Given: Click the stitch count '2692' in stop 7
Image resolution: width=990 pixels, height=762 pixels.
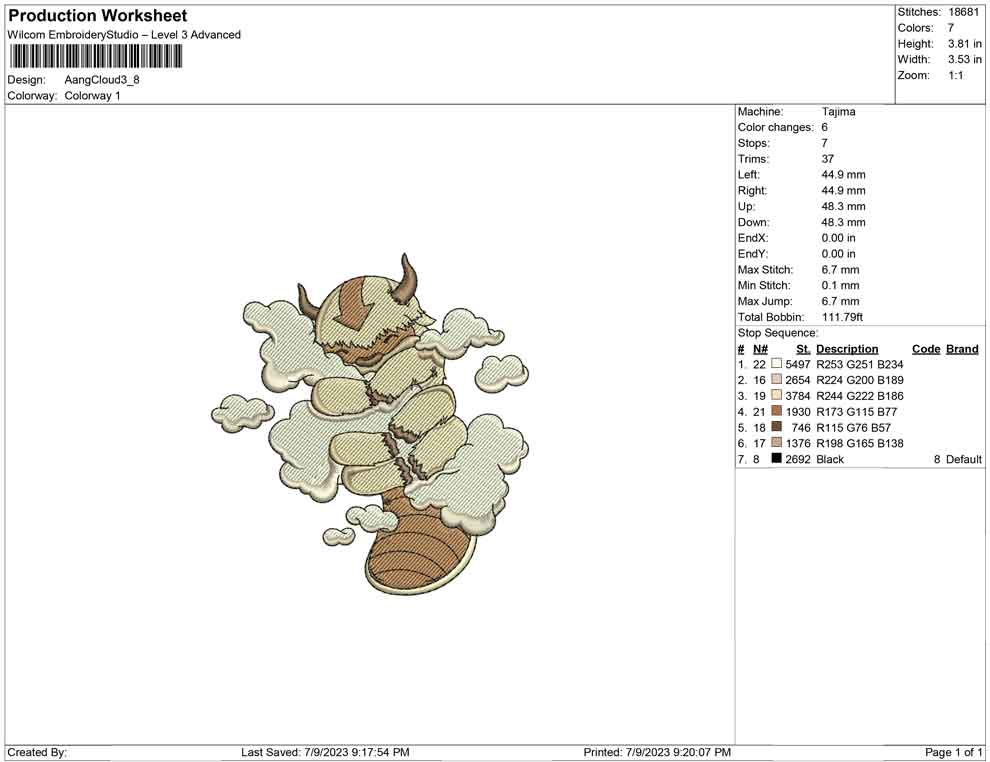Looking at the screenshot, I should coord(798,459).
